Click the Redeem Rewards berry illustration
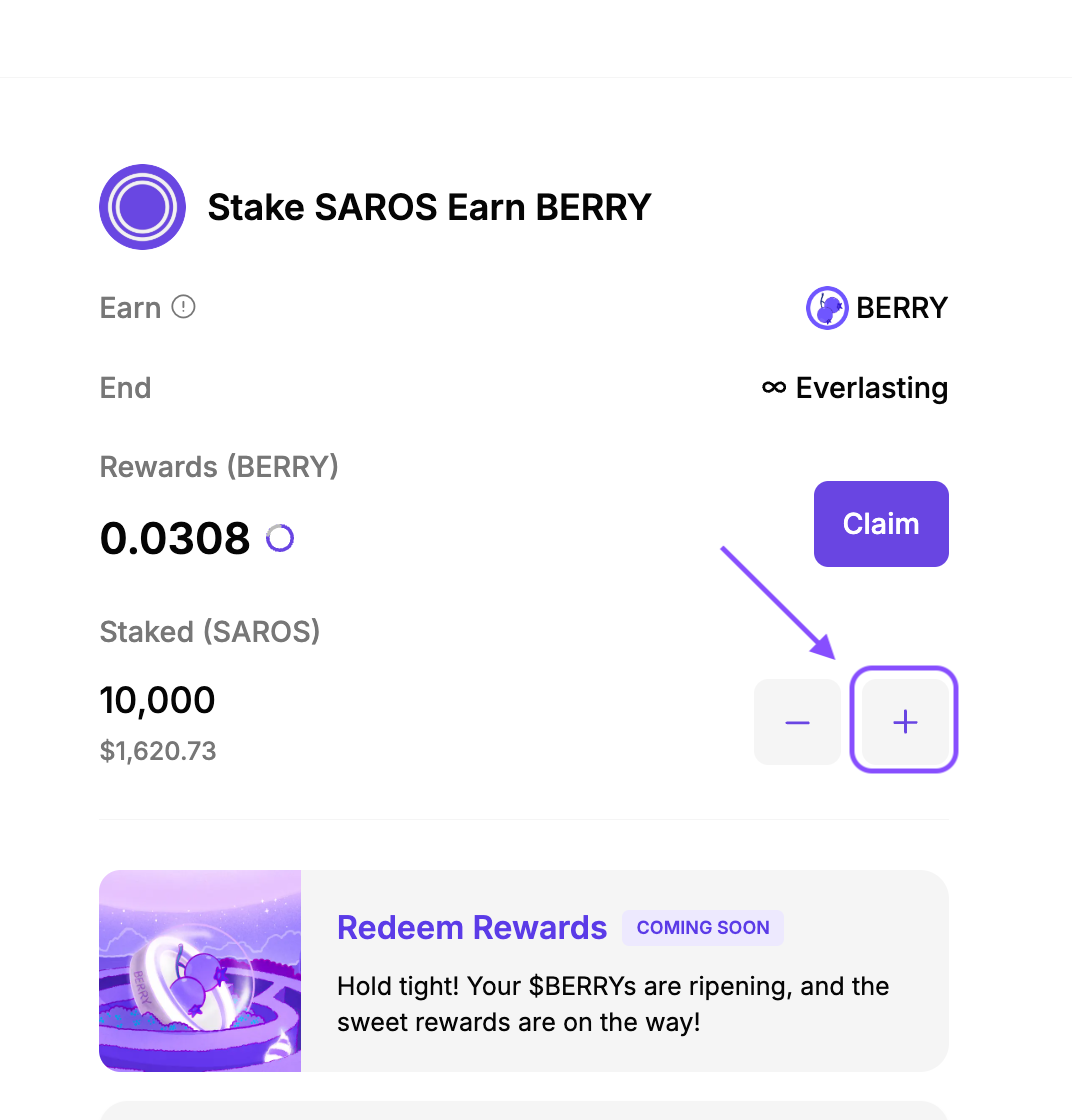Screen dimensions: 1072x1120 [x=200, y=971]
